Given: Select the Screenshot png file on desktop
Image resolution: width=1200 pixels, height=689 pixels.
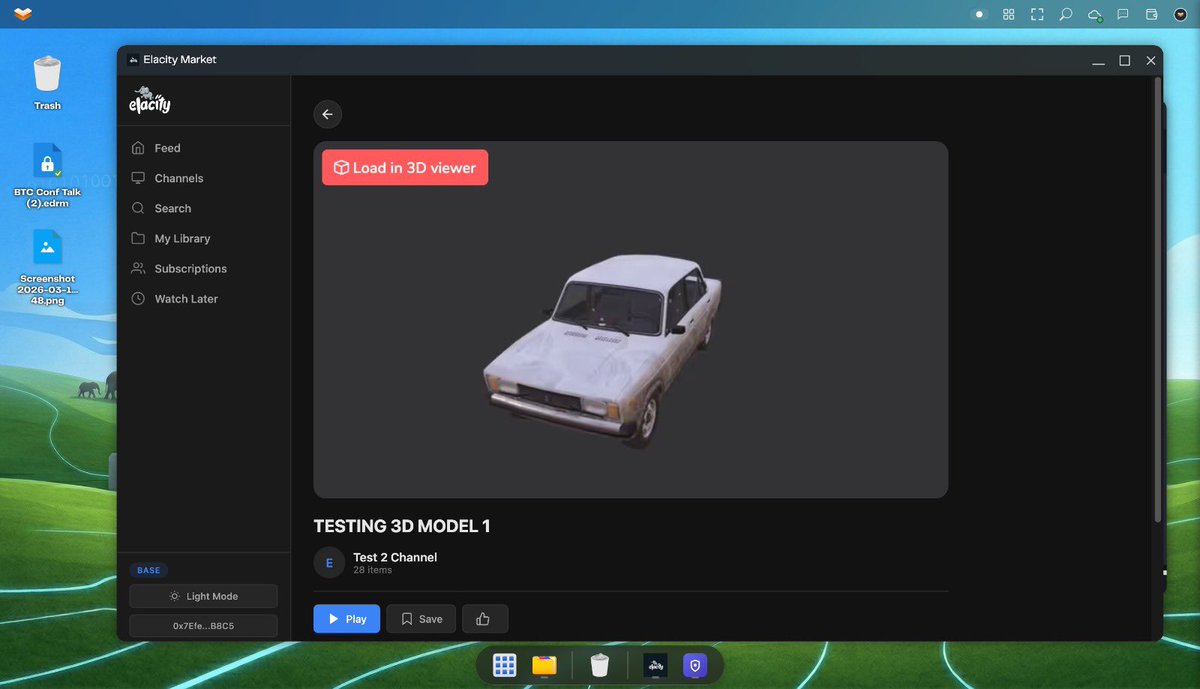Looking at the screenshot, I should click(x=47, y=267).
